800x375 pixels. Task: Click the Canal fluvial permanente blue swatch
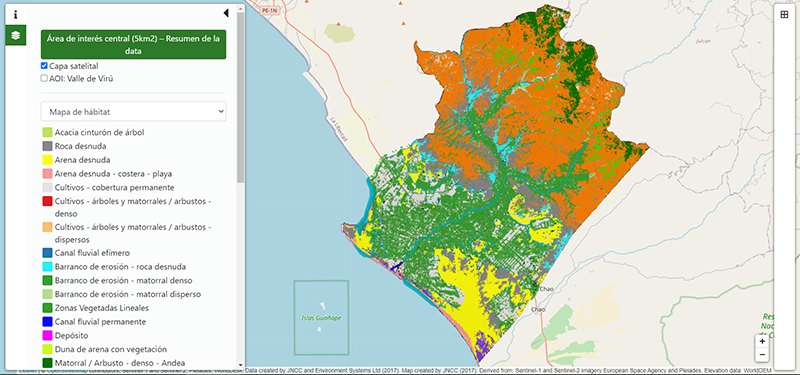point(47,322)
